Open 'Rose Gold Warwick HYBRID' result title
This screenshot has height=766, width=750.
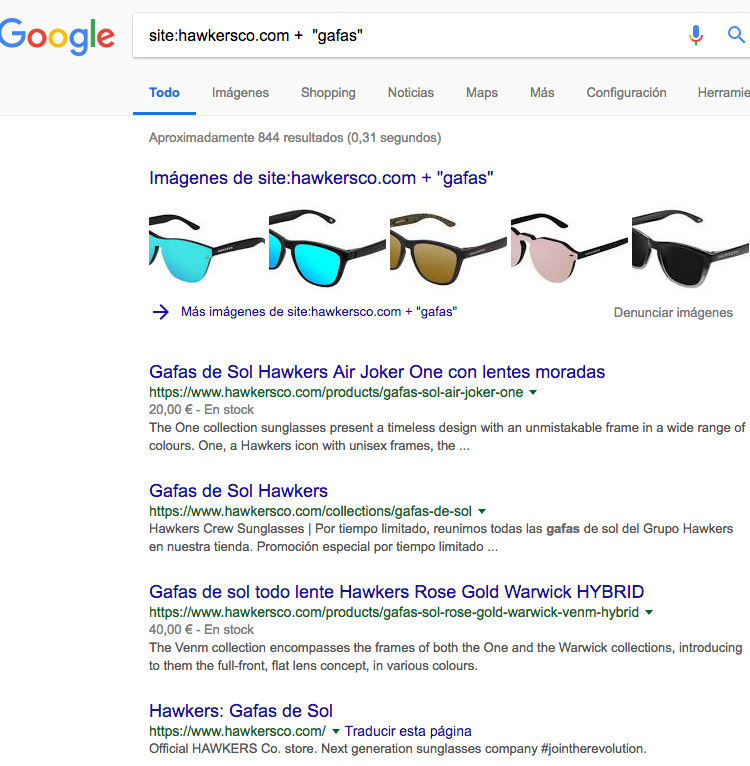pos(396,592)
